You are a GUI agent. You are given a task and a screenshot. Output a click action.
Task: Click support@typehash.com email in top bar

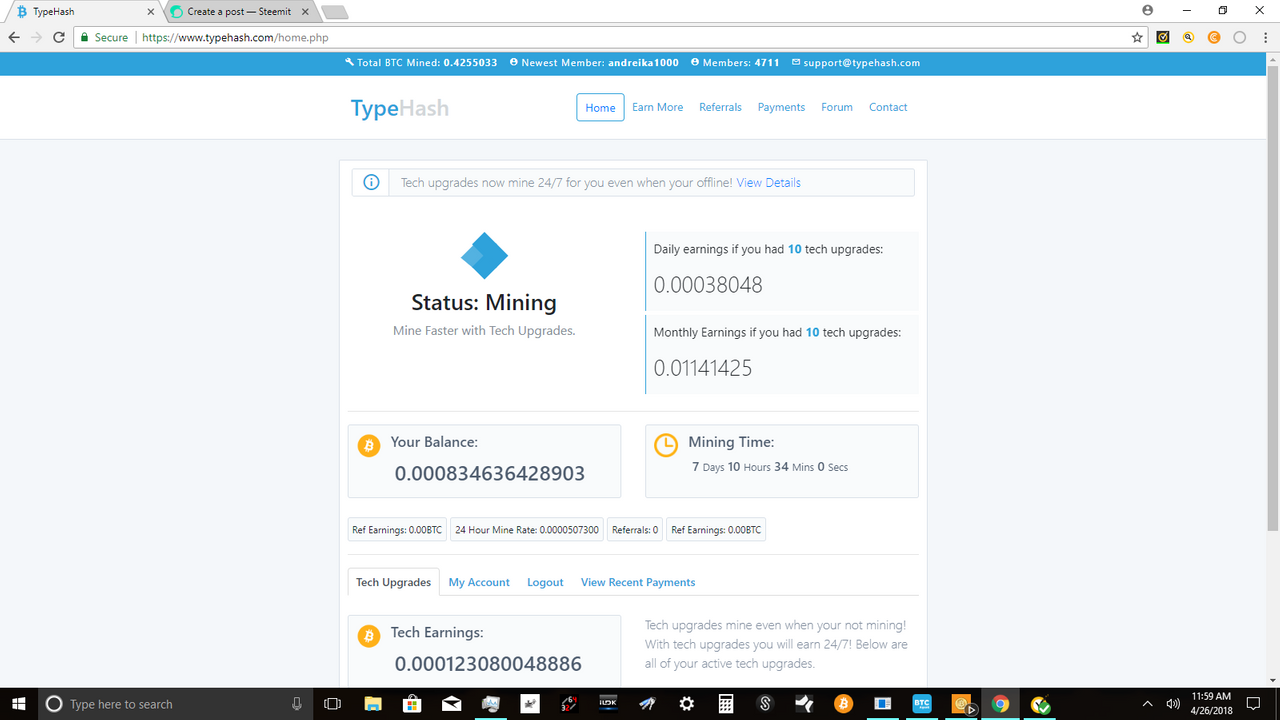click(861, 62)
